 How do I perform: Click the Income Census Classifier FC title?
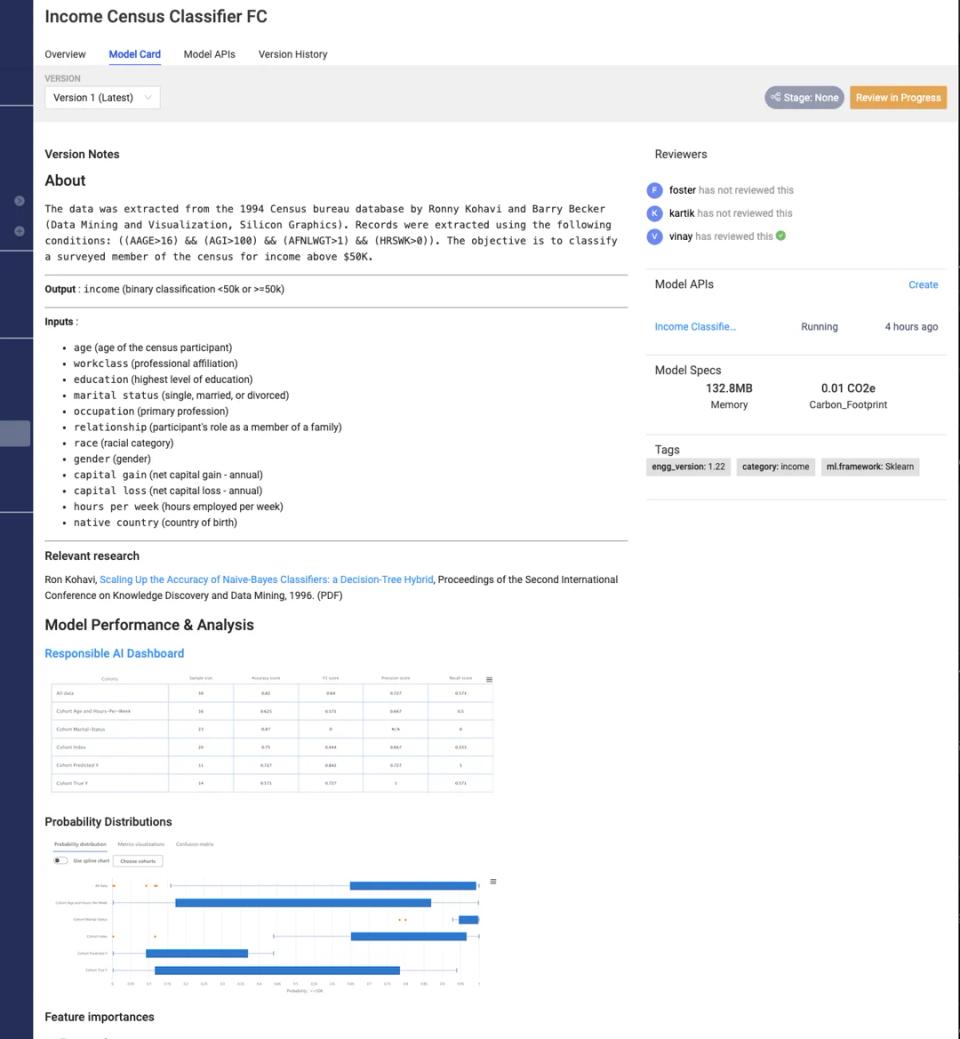(156, 17)
